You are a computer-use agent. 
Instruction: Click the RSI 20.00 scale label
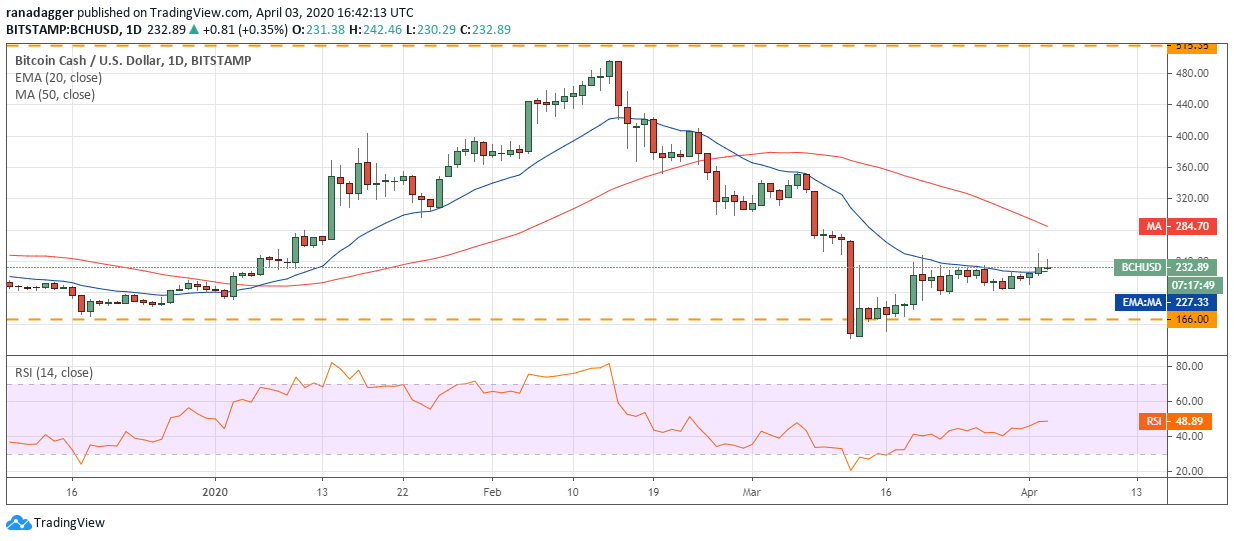click(x=1190, y=471)
